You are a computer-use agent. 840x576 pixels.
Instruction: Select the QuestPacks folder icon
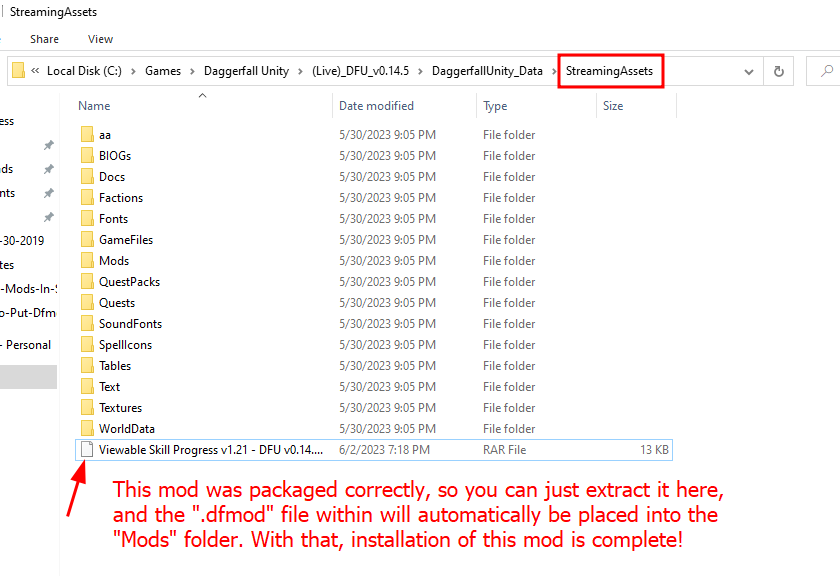87,281
